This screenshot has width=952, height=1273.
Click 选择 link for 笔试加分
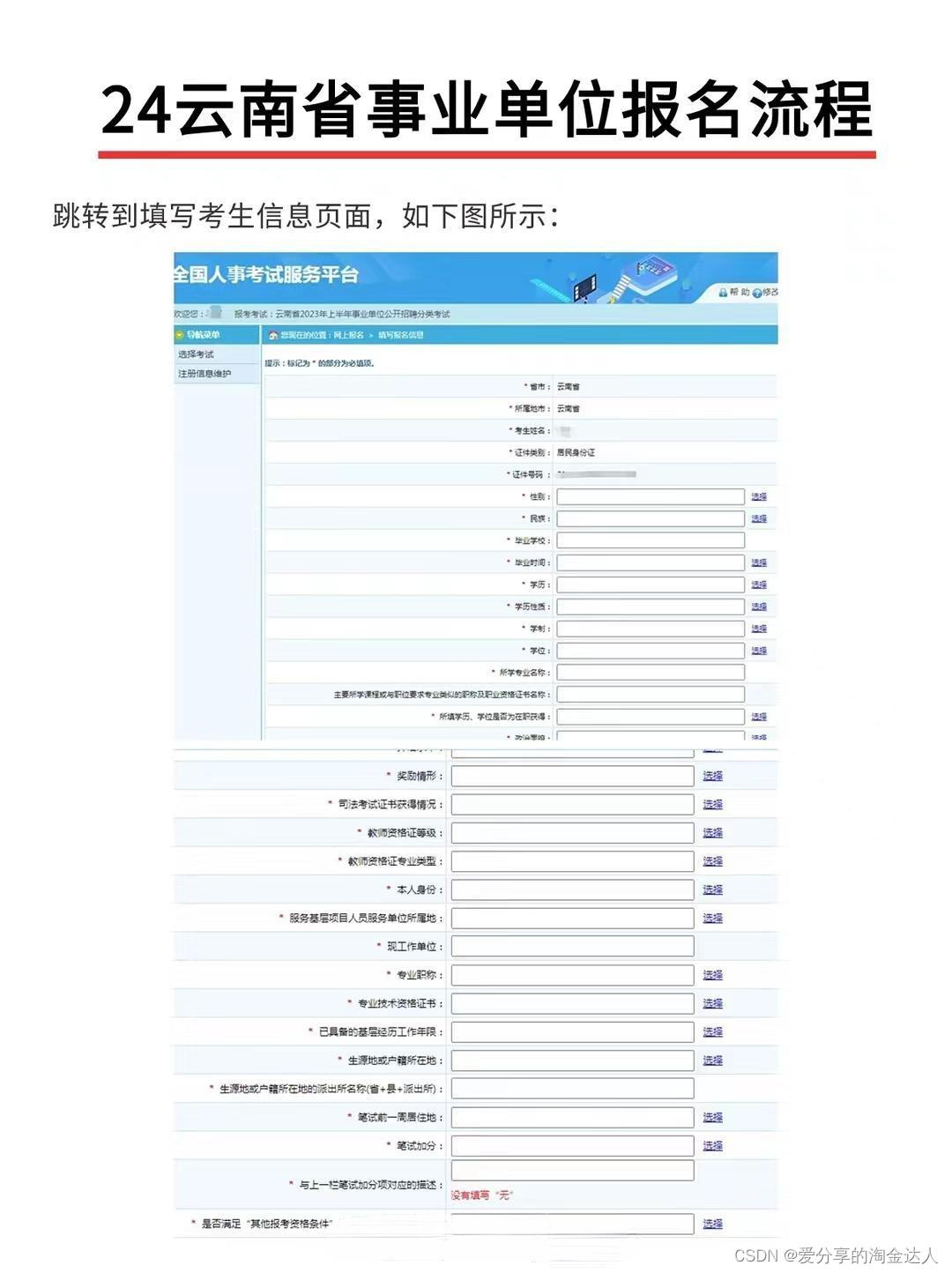click(x=712, y=1145)
